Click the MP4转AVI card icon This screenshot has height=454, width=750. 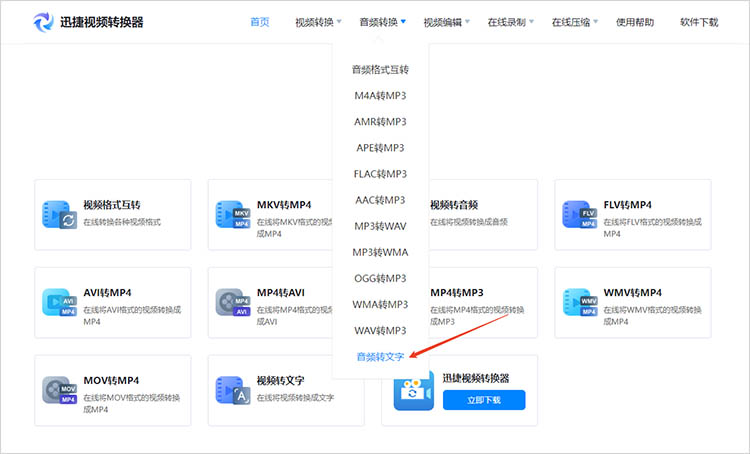point(233,302)
